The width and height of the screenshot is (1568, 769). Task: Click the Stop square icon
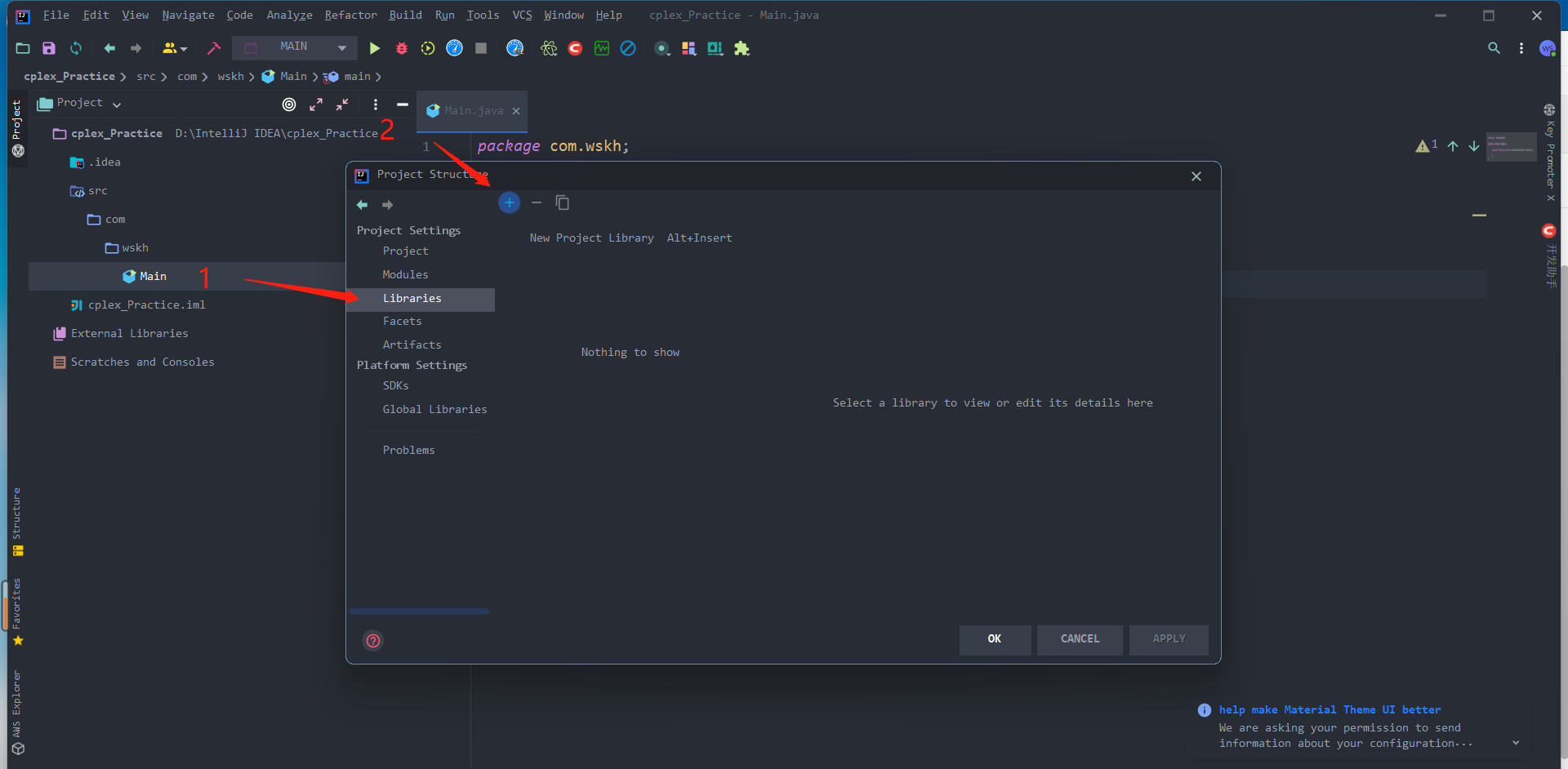(x=481, y=48)
